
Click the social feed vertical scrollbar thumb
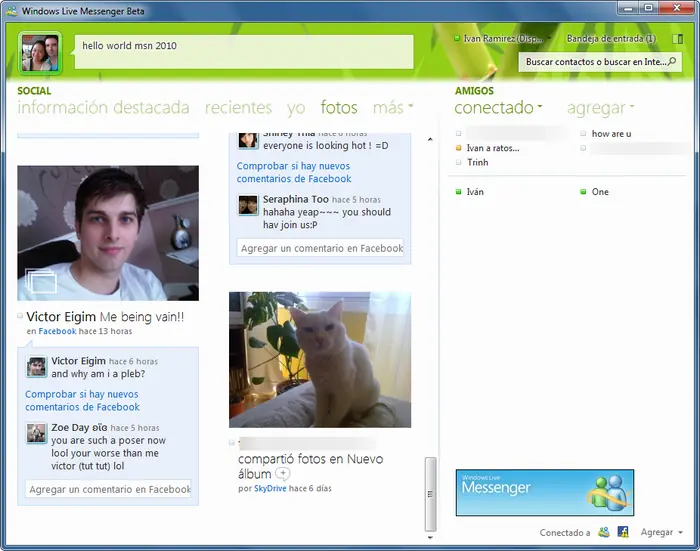coord(430,493)
